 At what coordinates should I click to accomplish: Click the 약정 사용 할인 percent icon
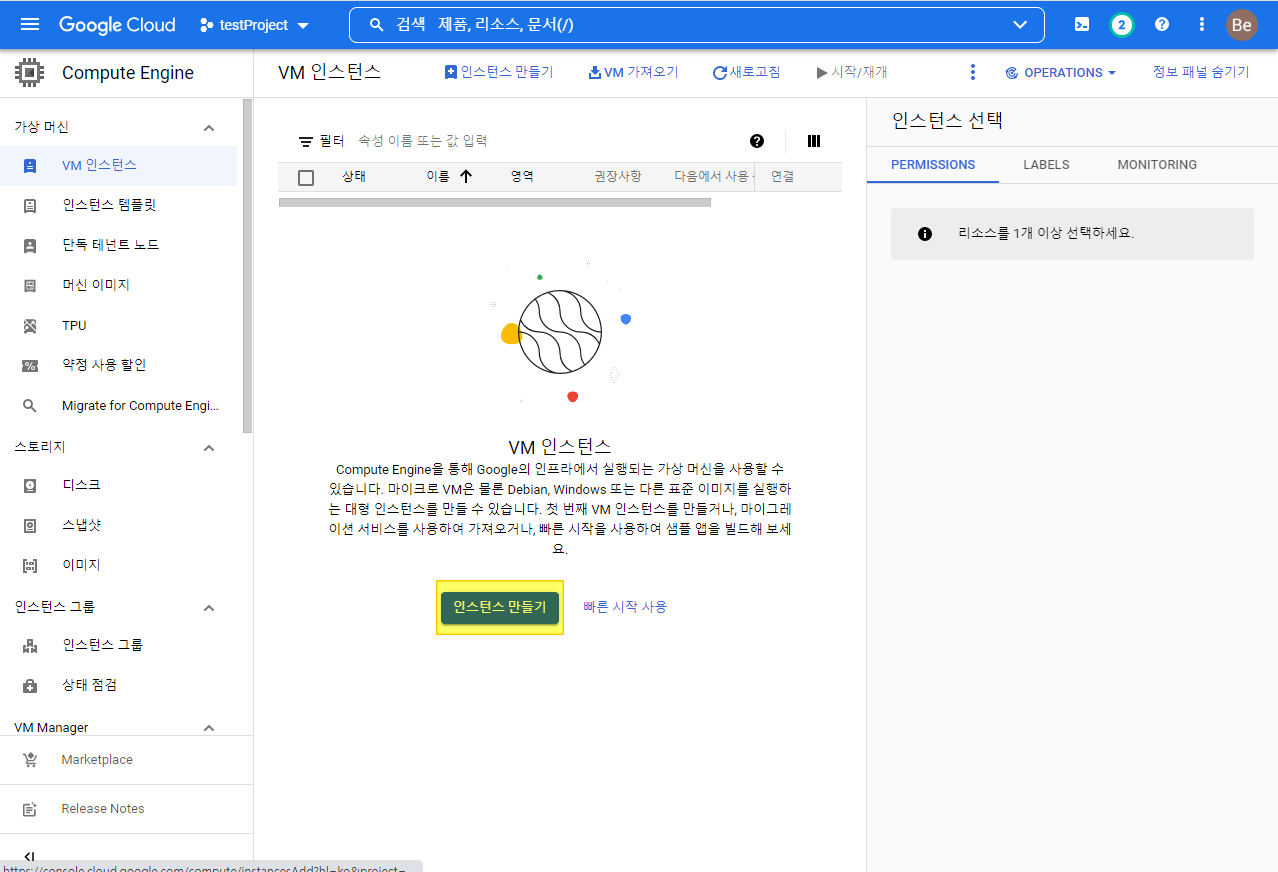(x=30, y=366)
